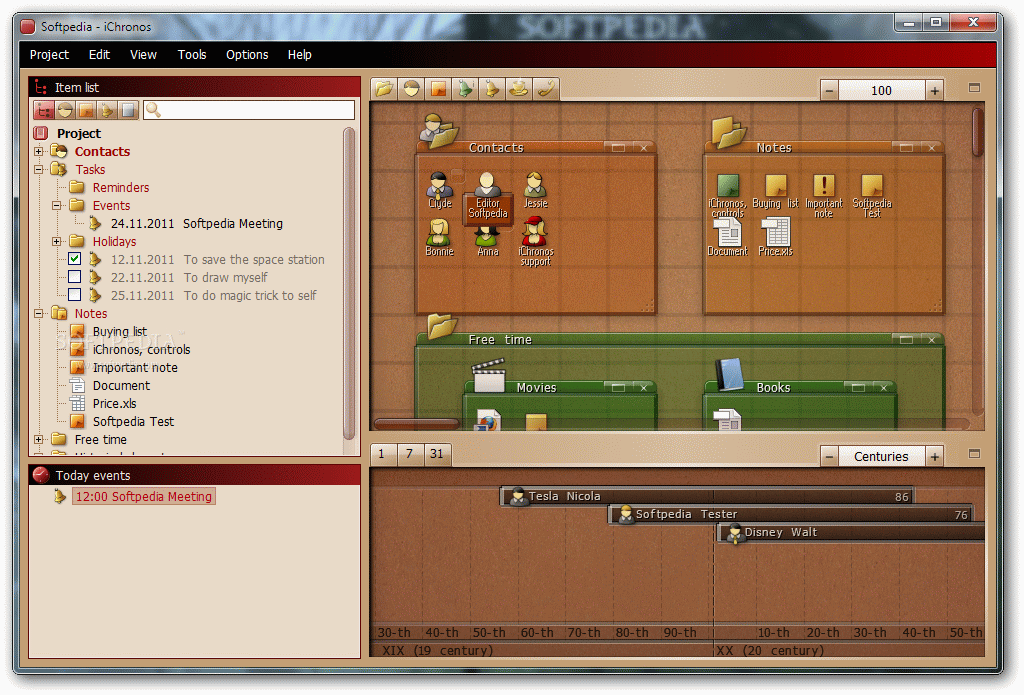Click the gray document filter icon in Item list toolbar
This screenshot has width=1024, height=695.
[128, 110]
